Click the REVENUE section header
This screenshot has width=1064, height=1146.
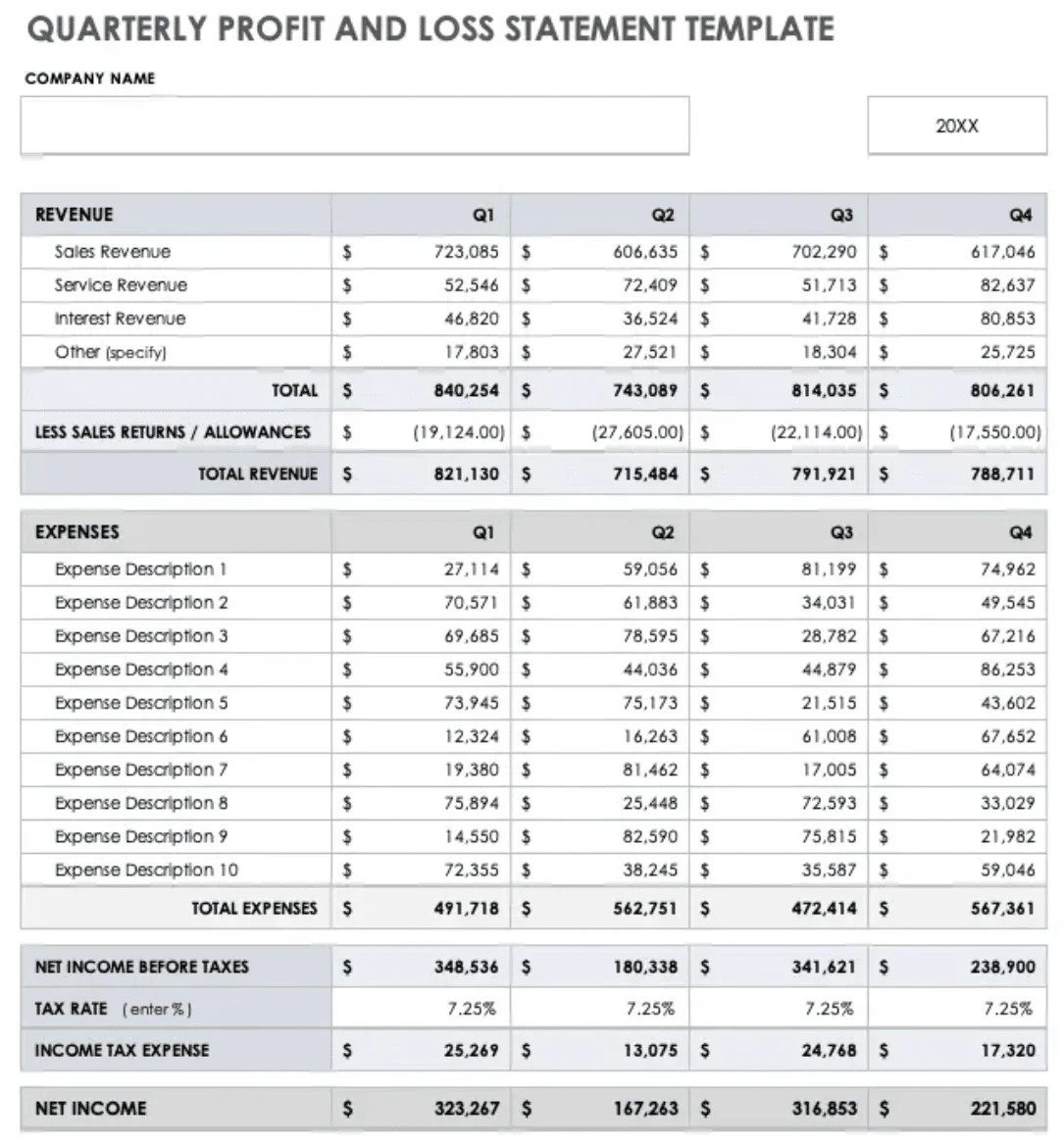(74, 215)
